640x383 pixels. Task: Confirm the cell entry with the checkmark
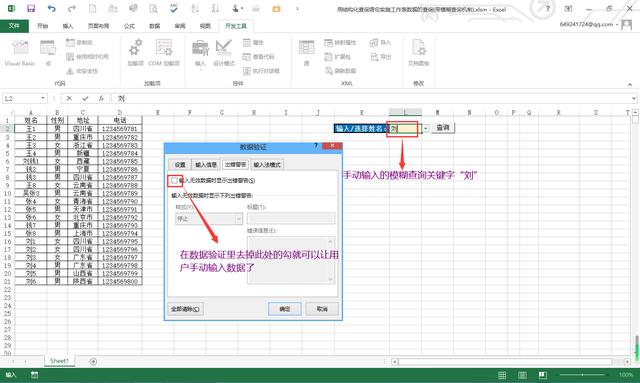[x=85, y=98]
